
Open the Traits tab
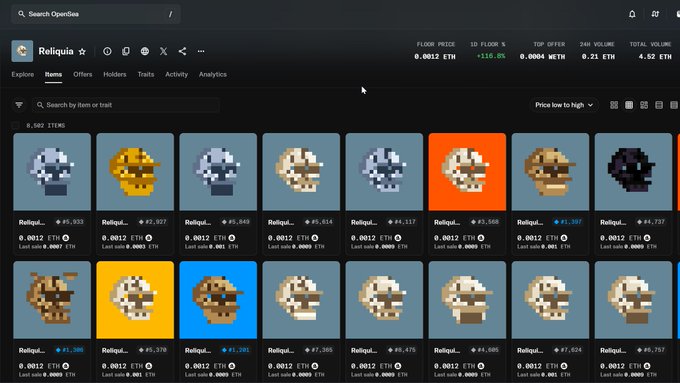146,74
